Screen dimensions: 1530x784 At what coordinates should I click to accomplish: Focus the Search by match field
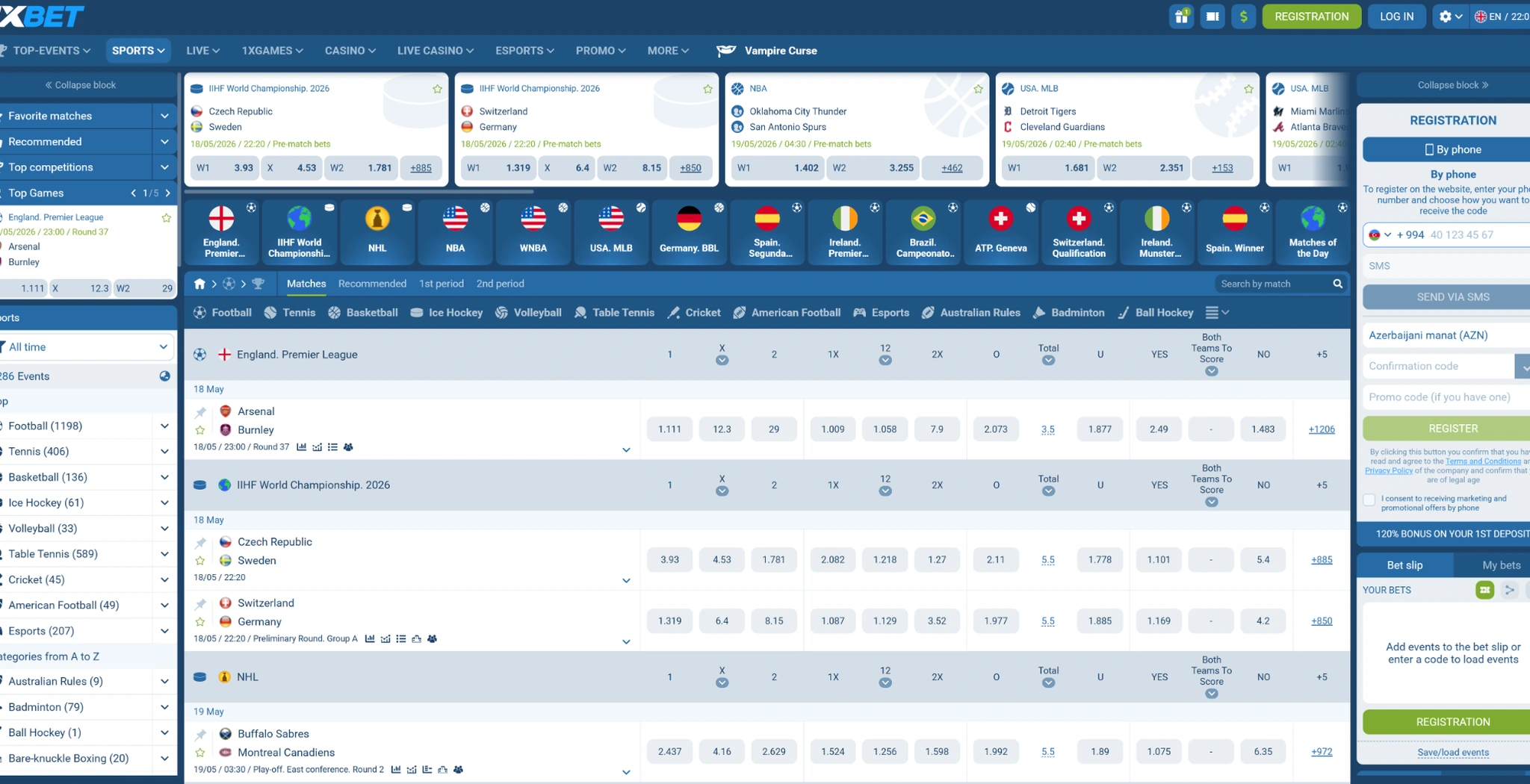coord(1274,284)
